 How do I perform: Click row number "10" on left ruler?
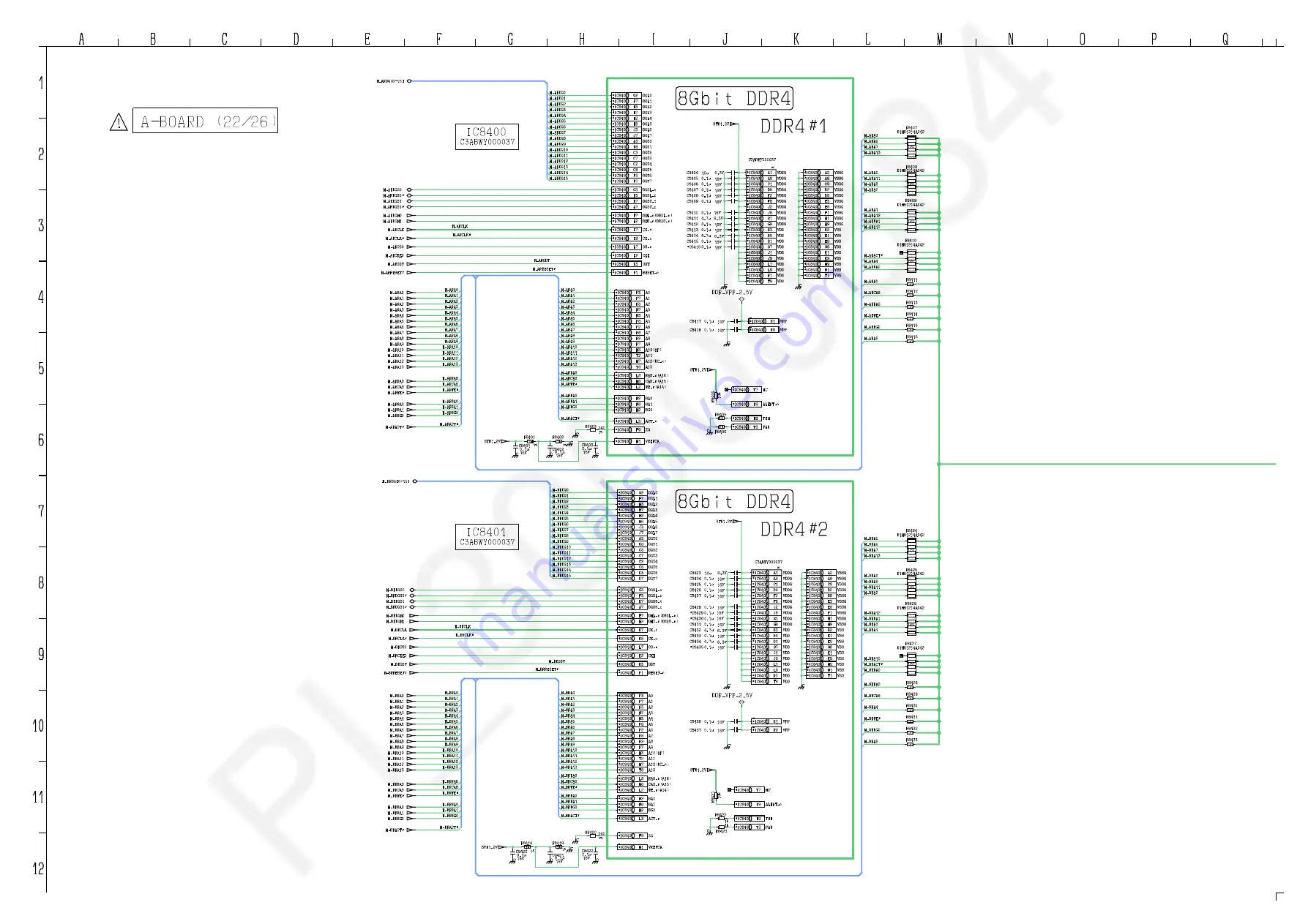(38, 726)
